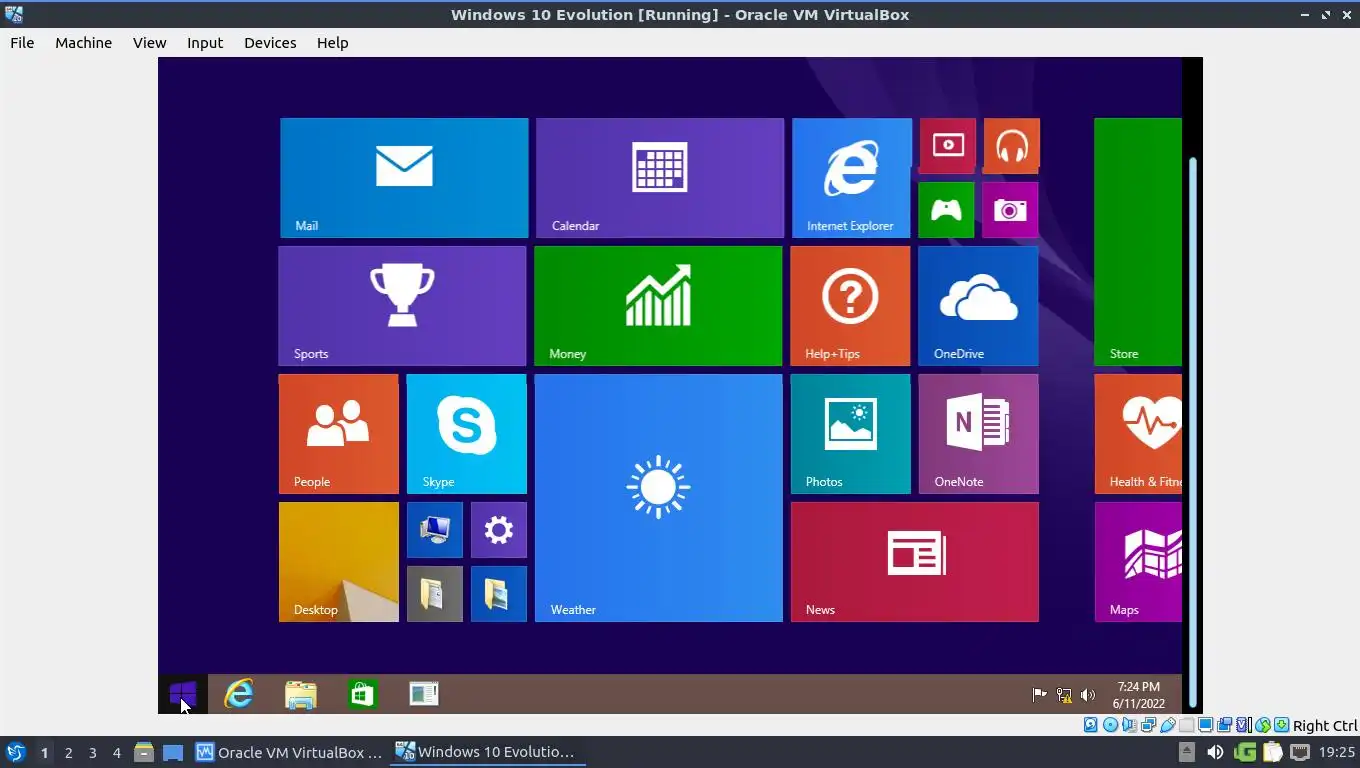Open the OneNote tile
The height and width of the screenshot is (768, 1360).
(x=978, y=434)
